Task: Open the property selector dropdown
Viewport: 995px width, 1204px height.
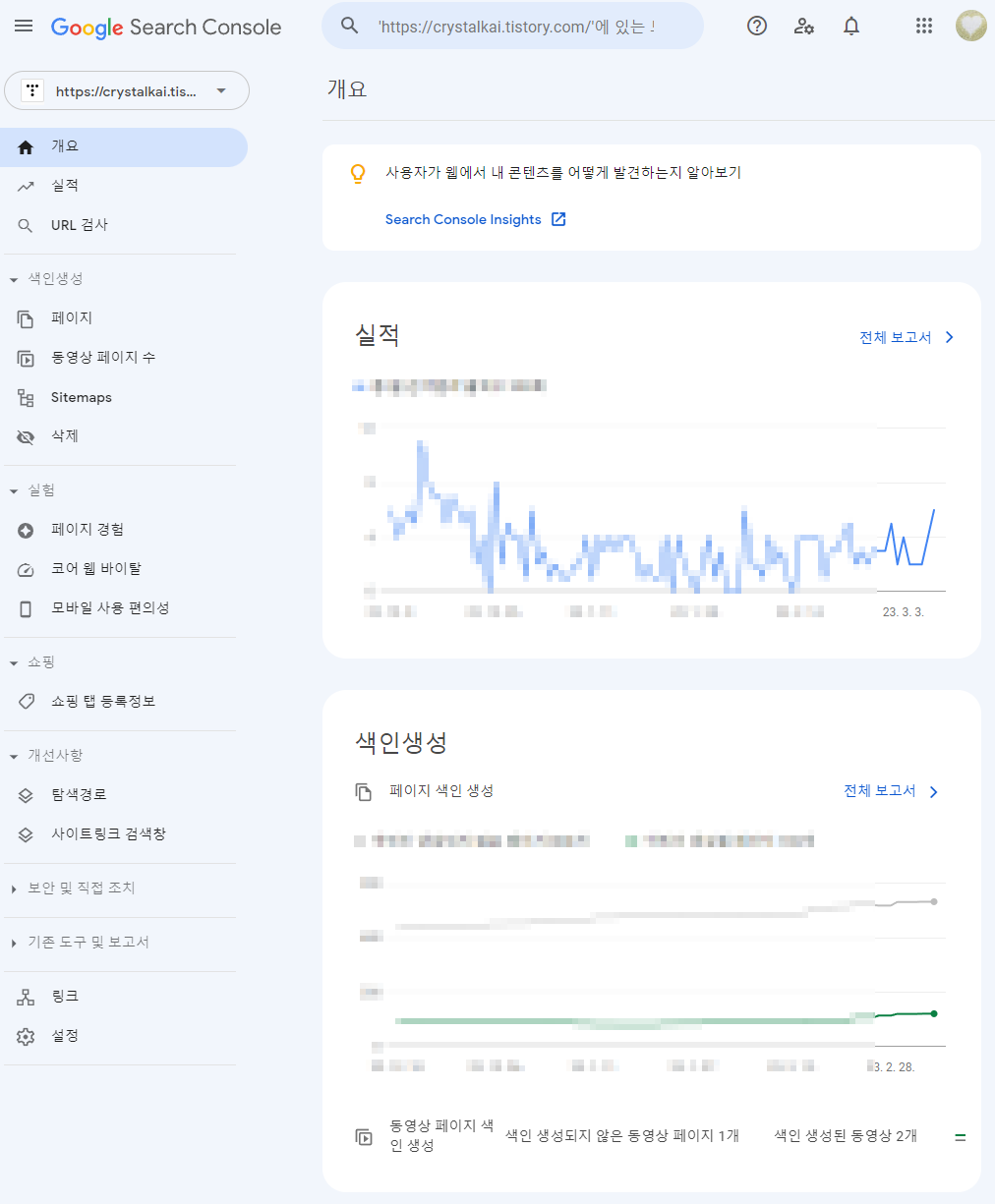Action: [127, 90]
